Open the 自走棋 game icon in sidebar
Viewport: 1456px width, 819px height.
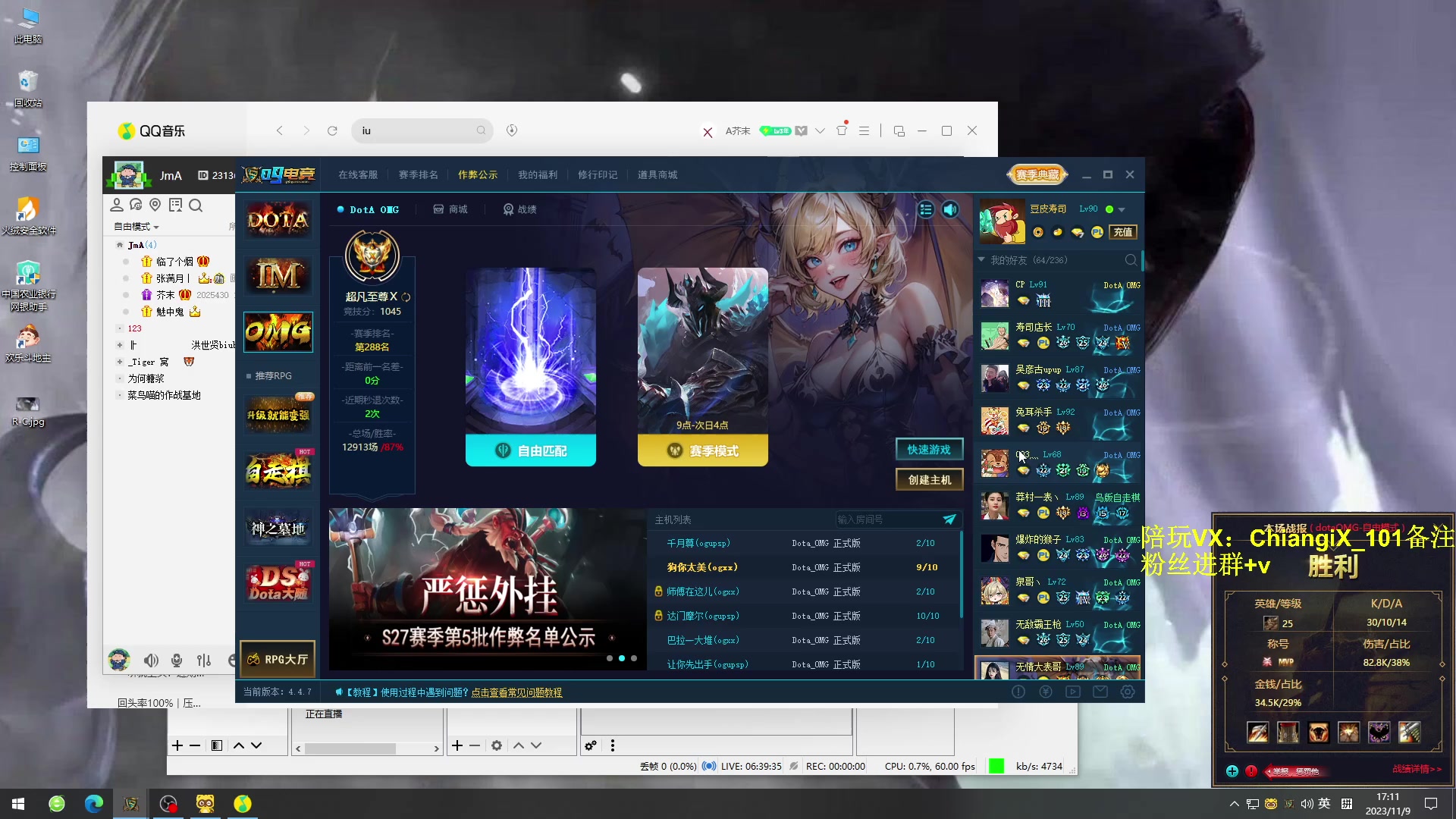click(278, 472)
